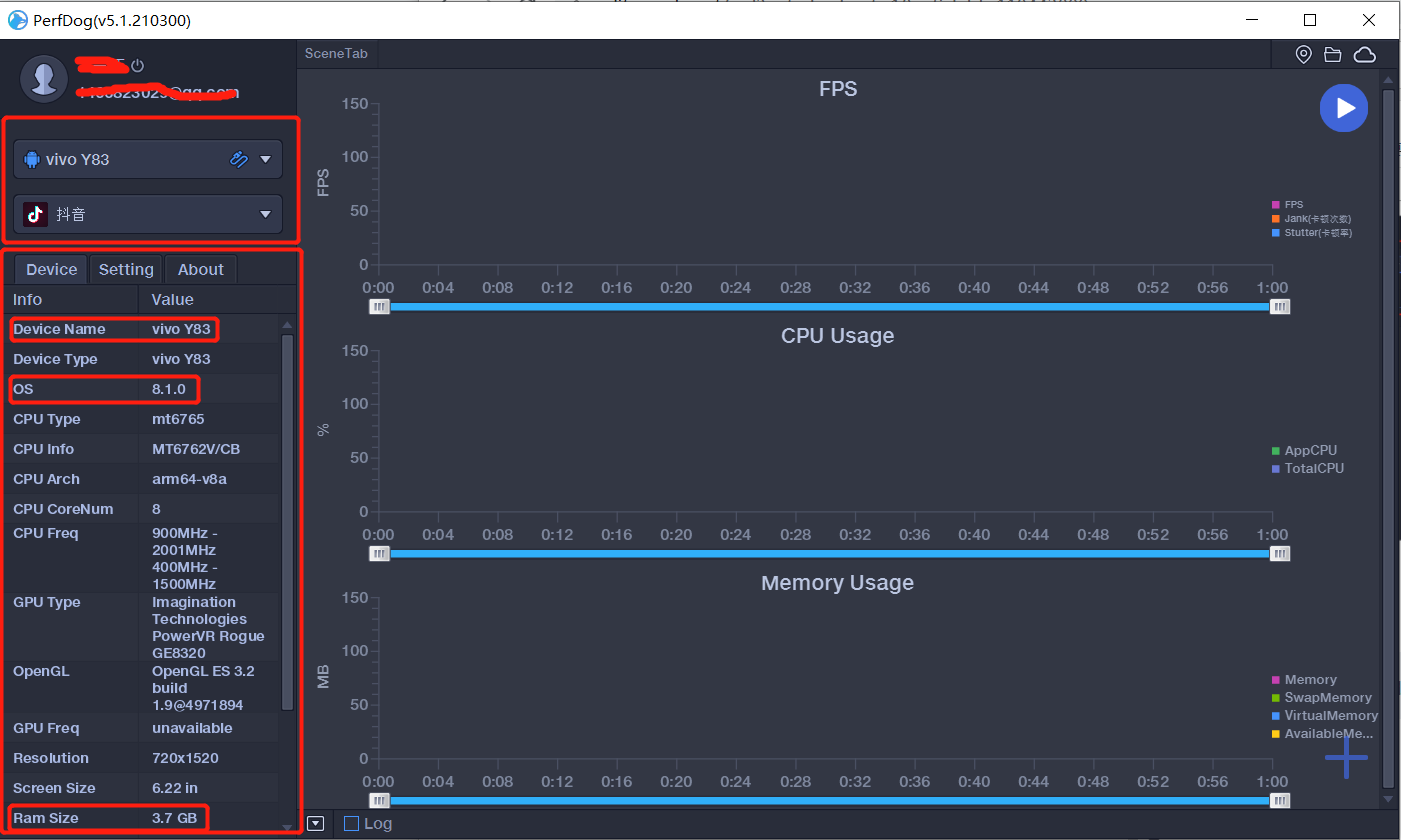The image size is (1401, 840).
Task: Select the Ram Size value 3.7 GB
Action: [175, 818]
